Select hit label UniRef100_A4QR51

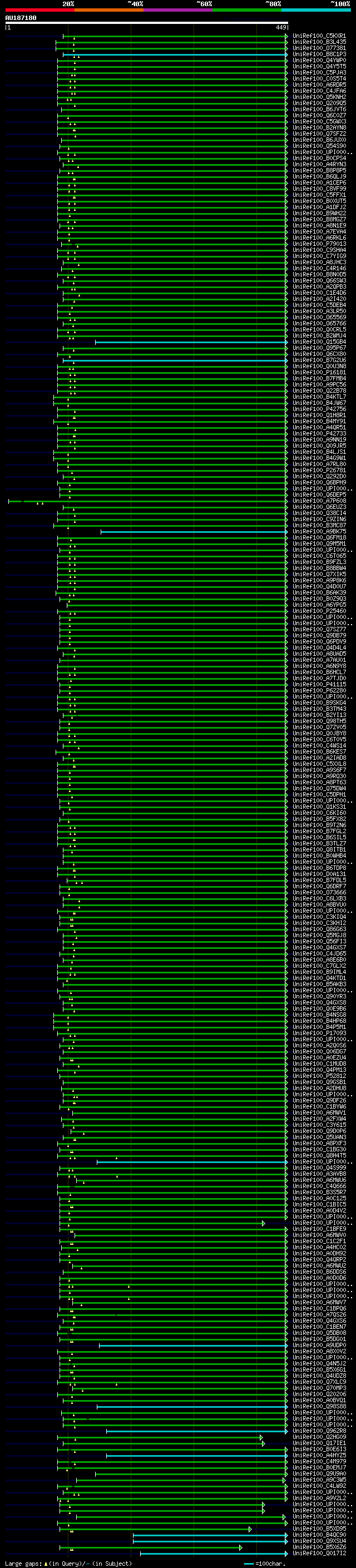[x=319, y=427]
